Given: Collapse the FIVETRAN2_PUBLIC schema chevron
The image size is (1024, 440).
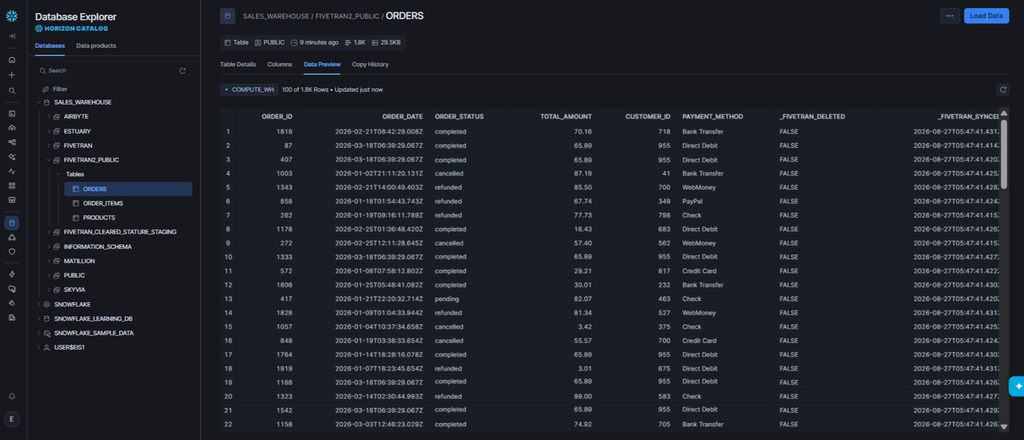Looking at the screenshot, I should click(48, 160).
